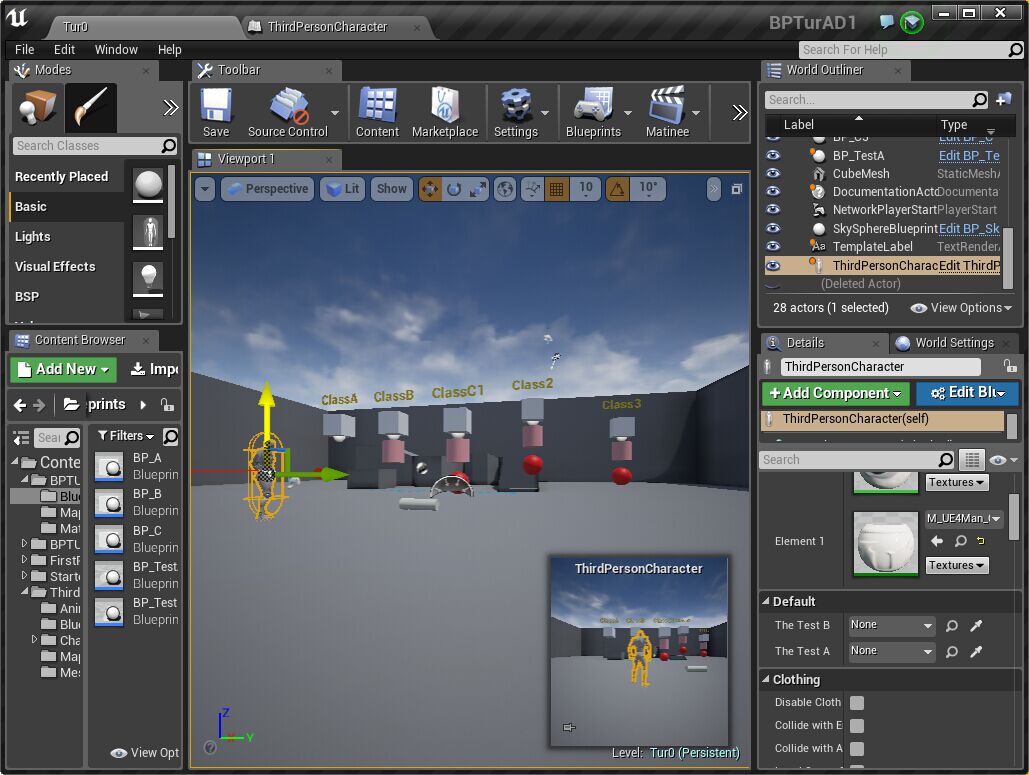
Task: Click the Content Browser back arrow
Action: (20, 405)
